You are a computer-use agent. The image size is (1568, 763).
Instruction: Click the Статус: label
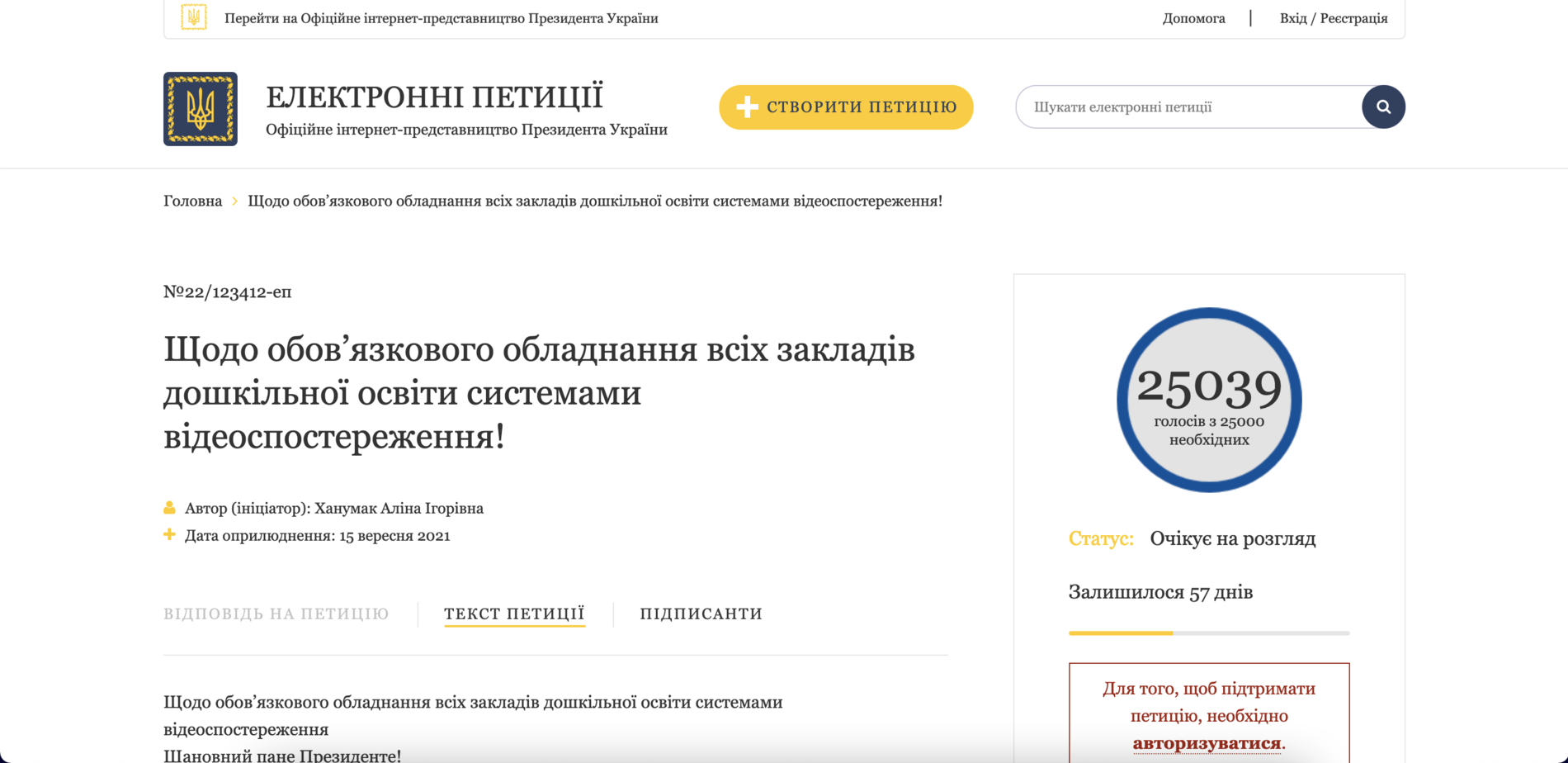1101,539
